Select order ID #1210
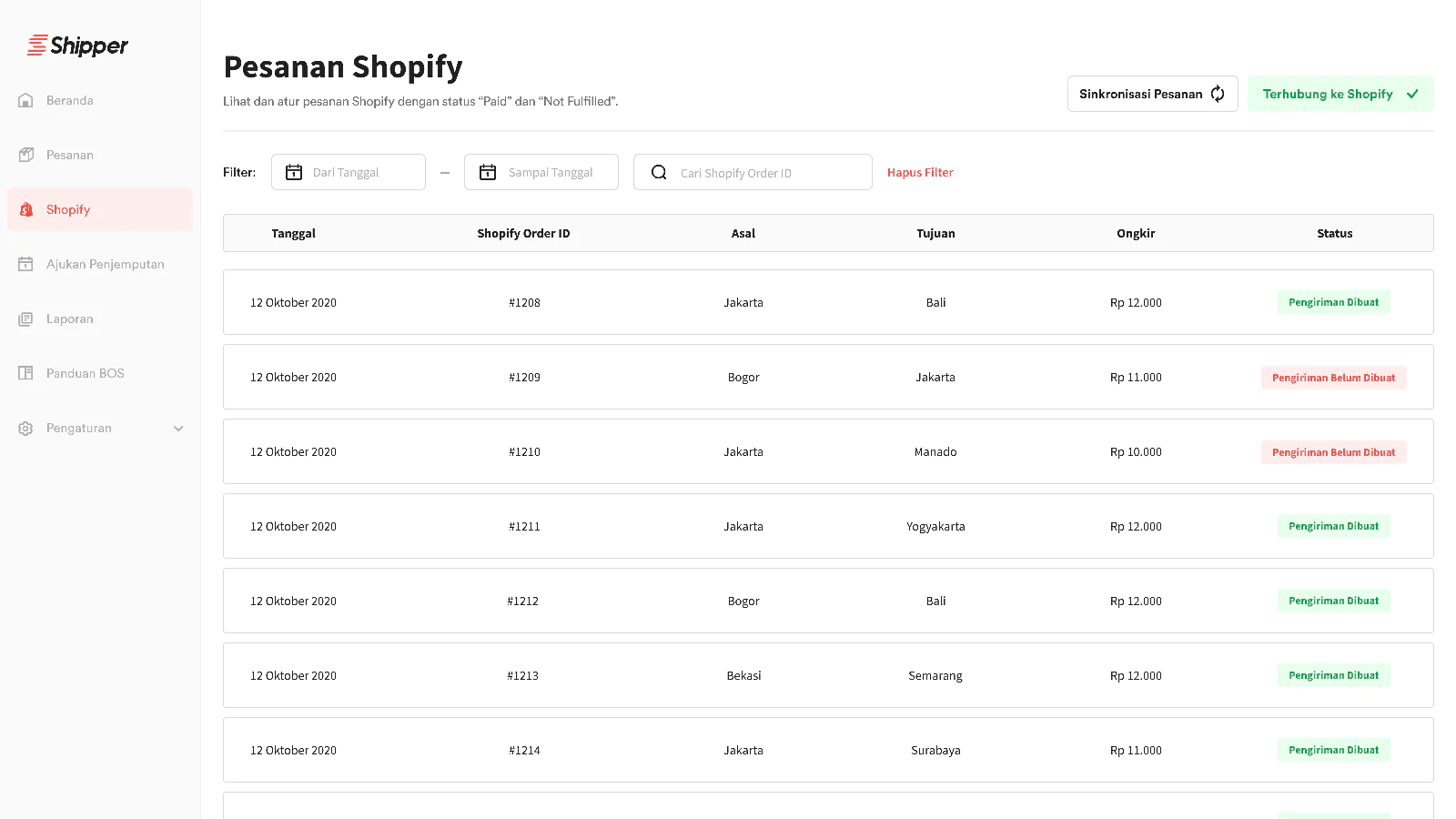 (x=524, y=451)
